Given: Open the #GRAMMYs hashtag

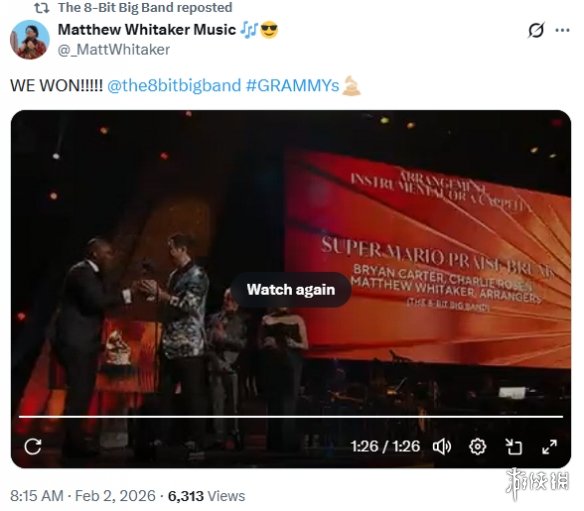Looking at the screenshot, I should [292, 85].
